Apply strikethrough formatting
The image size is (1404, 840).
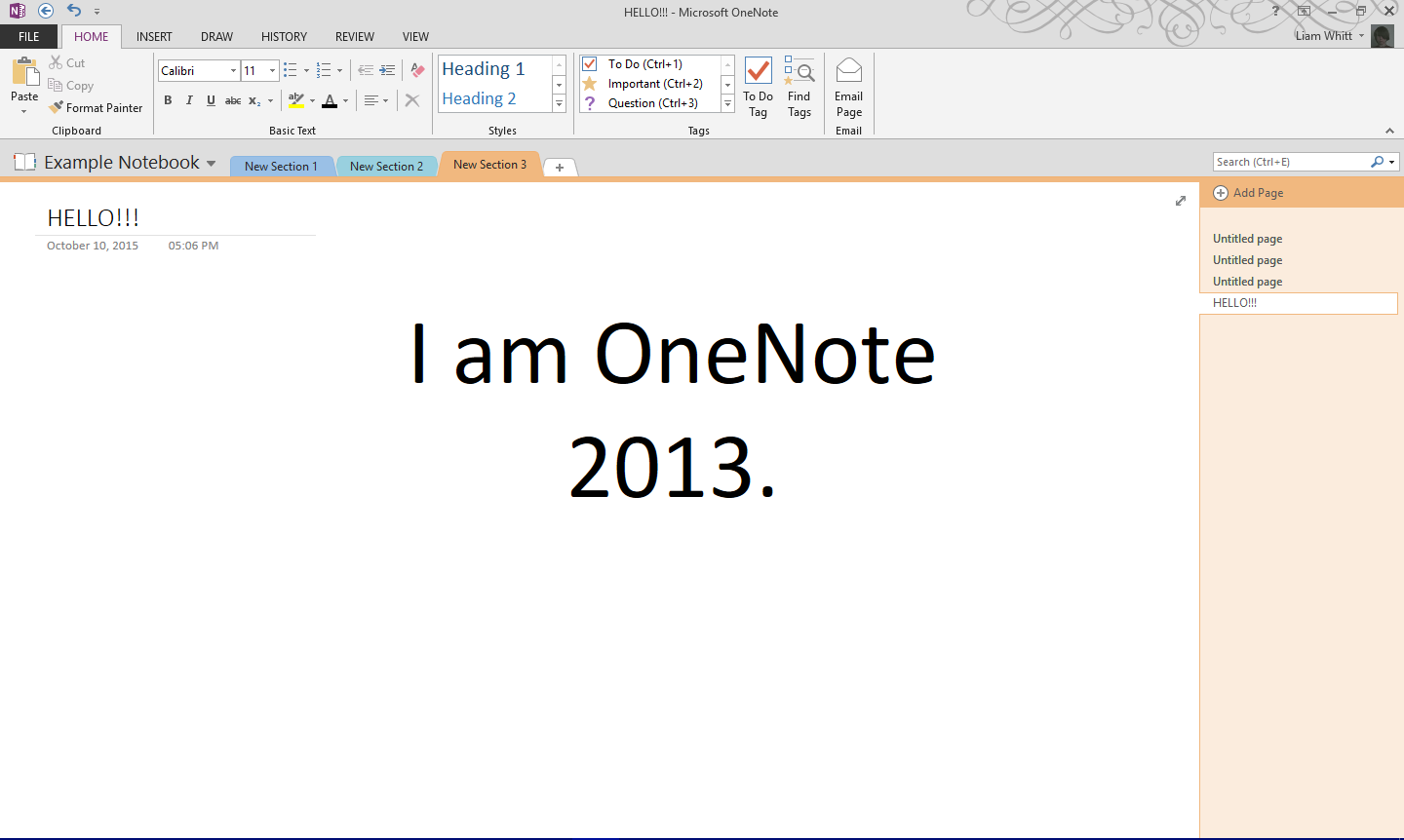(x=232, y=100)
